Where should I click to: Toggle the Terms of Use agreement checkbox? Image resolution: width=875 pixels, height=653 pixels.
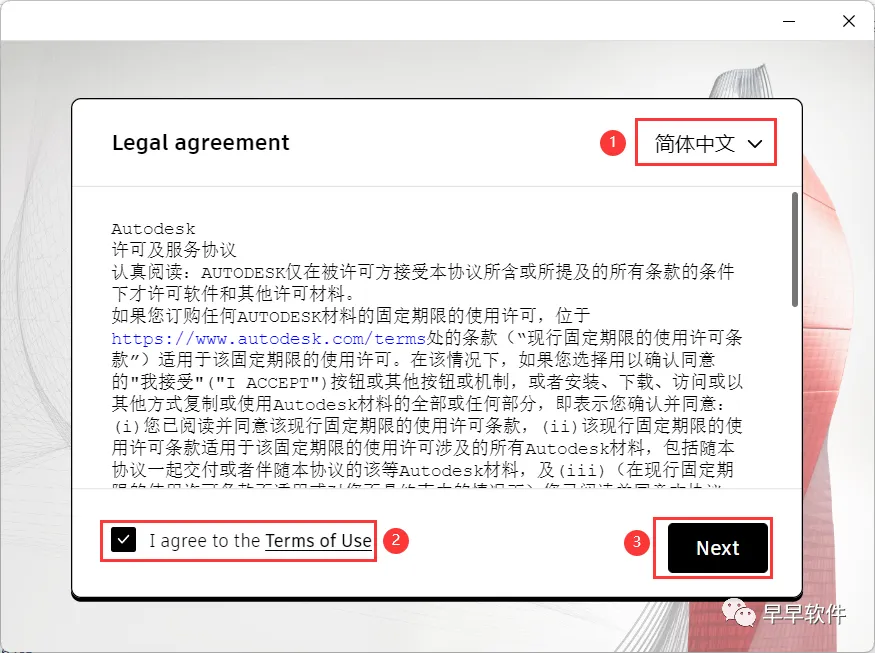[x=123, y=540]
